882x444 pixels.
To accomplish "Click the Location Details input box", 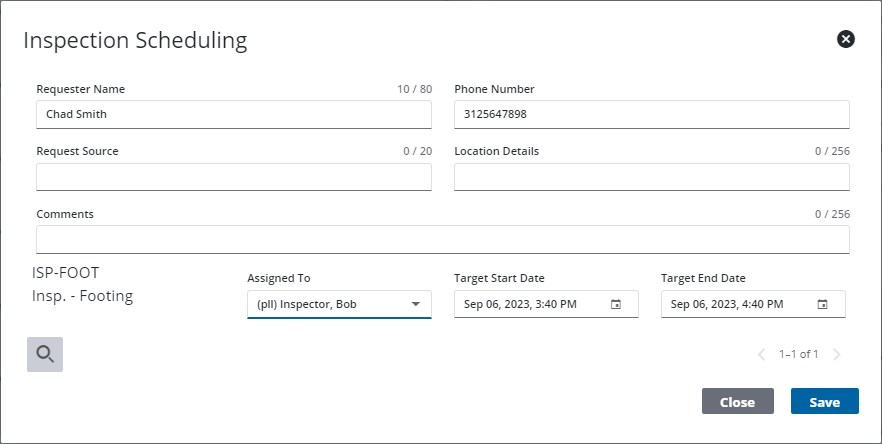I will [651, 177].
